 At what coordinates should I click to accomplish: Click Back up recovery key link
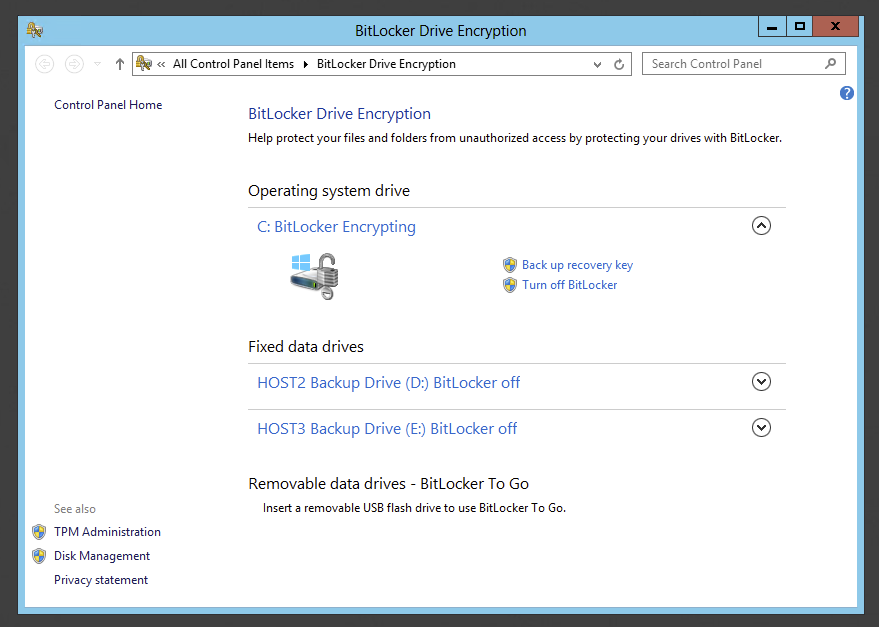coord(577,265)
